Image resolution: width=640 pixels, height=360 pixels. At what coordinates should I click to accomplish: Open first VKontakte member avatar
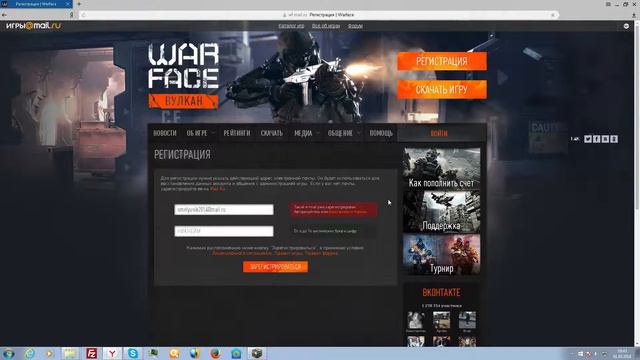click(416, 320)
